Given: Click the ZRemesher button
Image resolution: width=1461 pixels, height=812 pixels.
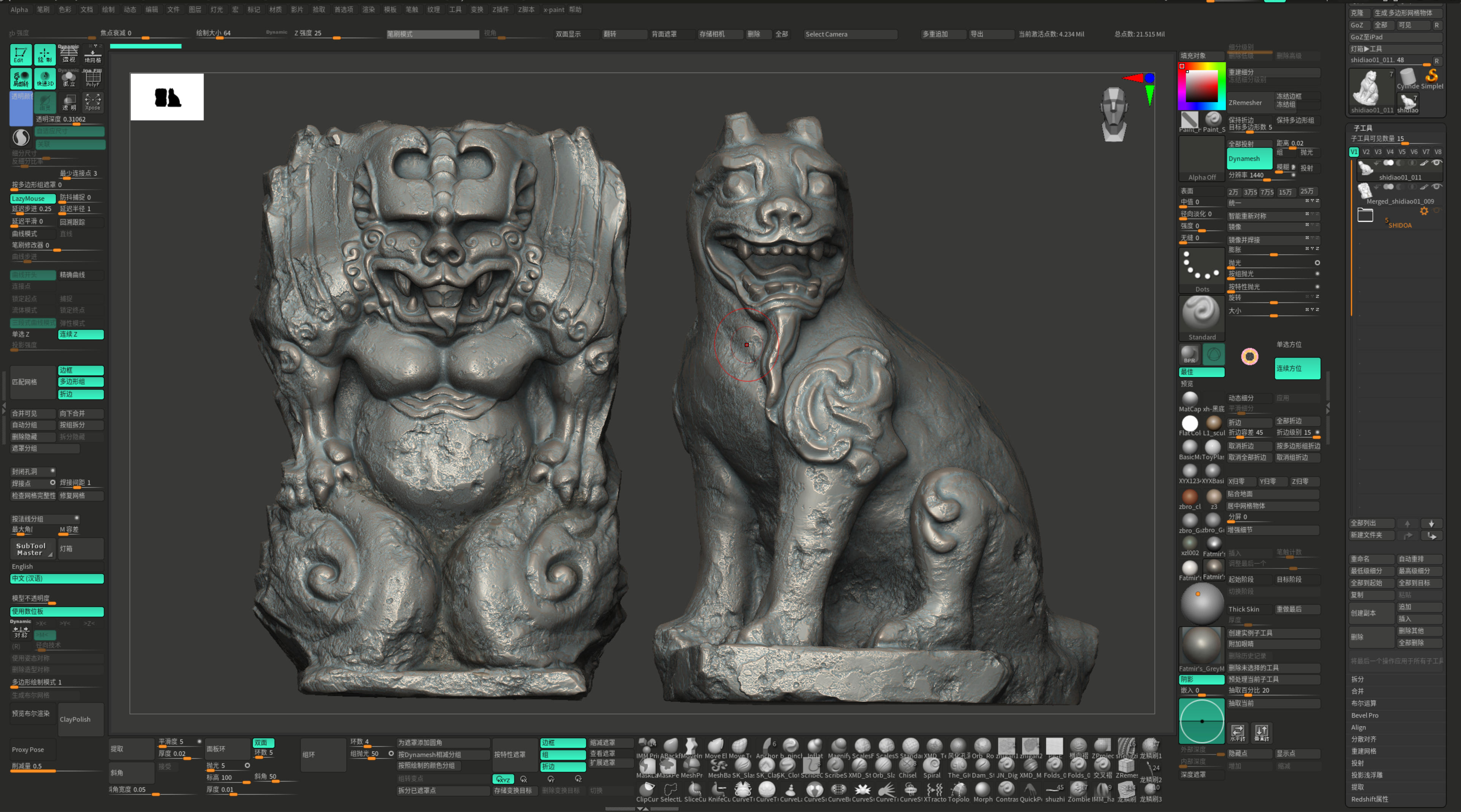Looking at the screenshot, I should pyautogui.click(x=1246, y=103).
